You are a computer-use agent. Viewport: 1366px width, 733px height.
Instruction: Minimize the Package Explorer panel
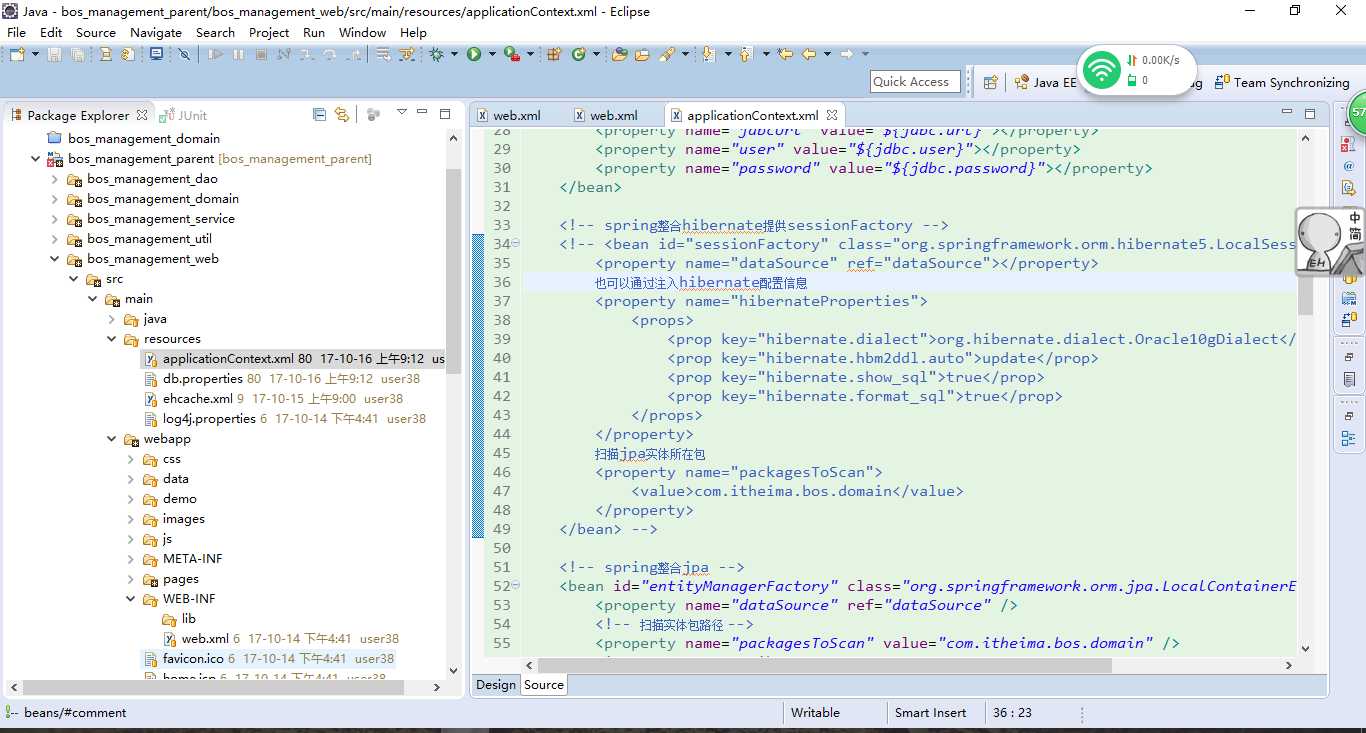pos(423,113)
